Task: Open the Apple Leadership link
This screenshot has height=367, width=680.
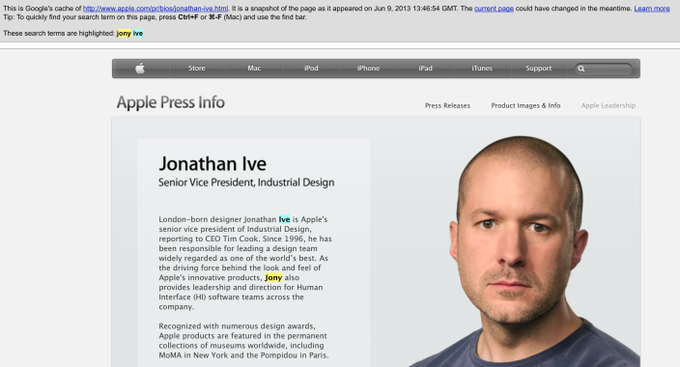Action: tap(608, 105)
